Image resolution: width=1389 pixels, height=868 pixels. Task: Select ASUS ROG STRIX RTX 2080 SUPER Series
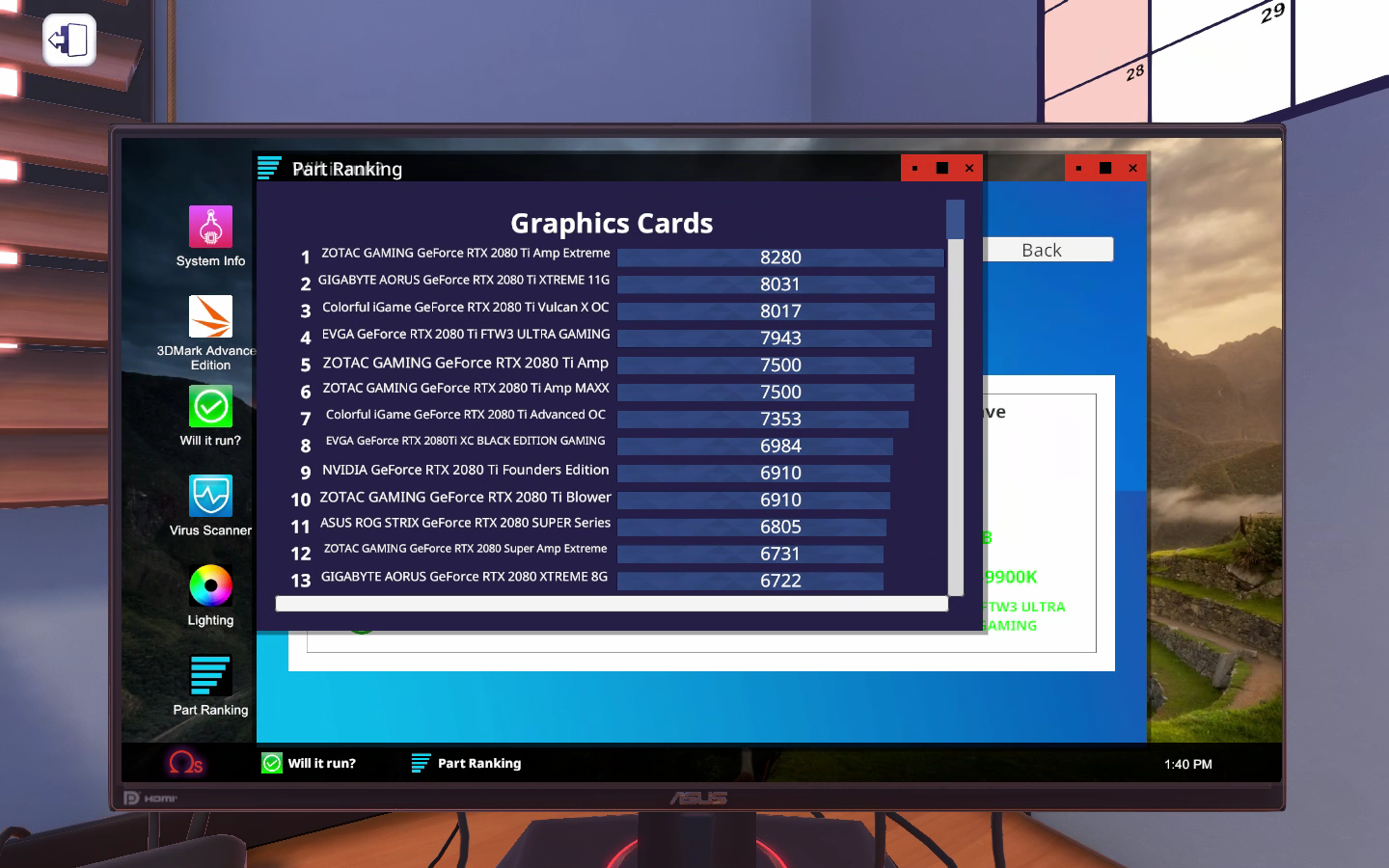(466, 523)
